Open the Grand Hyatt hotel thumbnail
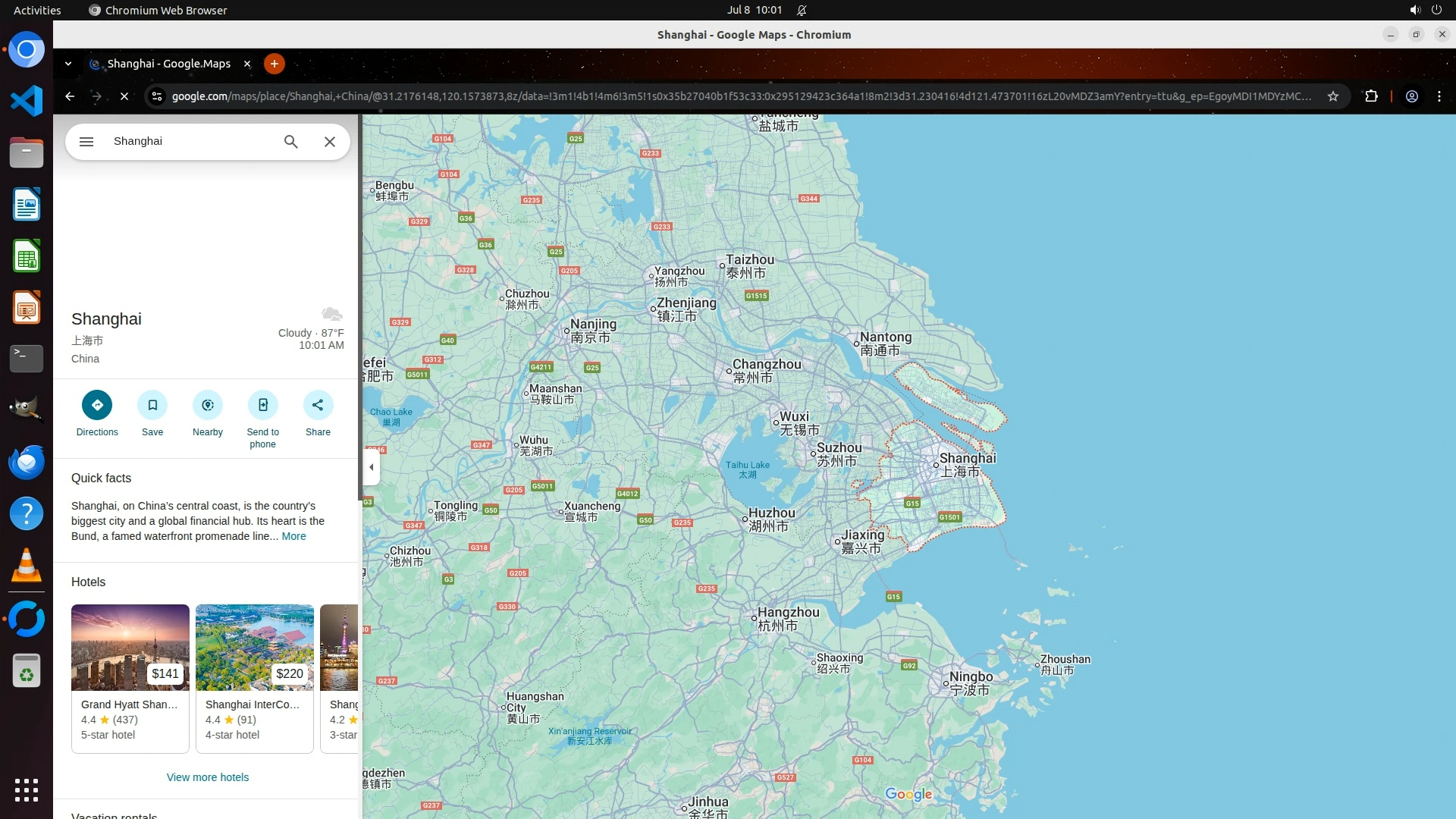 pyautogui.click(x=130, y=648)
